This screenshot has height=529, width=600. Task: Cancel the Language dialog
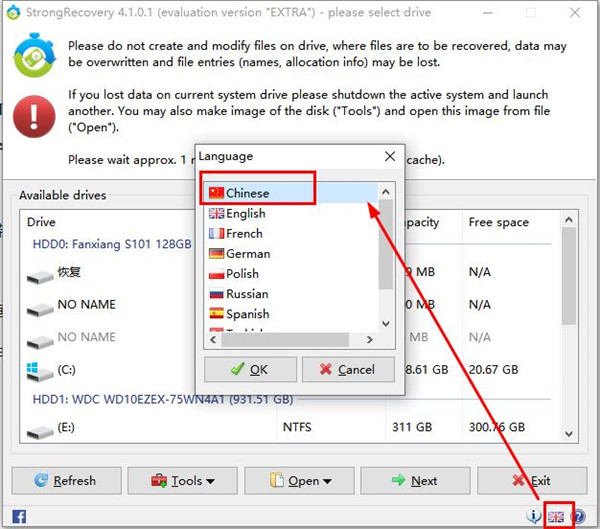348,369
